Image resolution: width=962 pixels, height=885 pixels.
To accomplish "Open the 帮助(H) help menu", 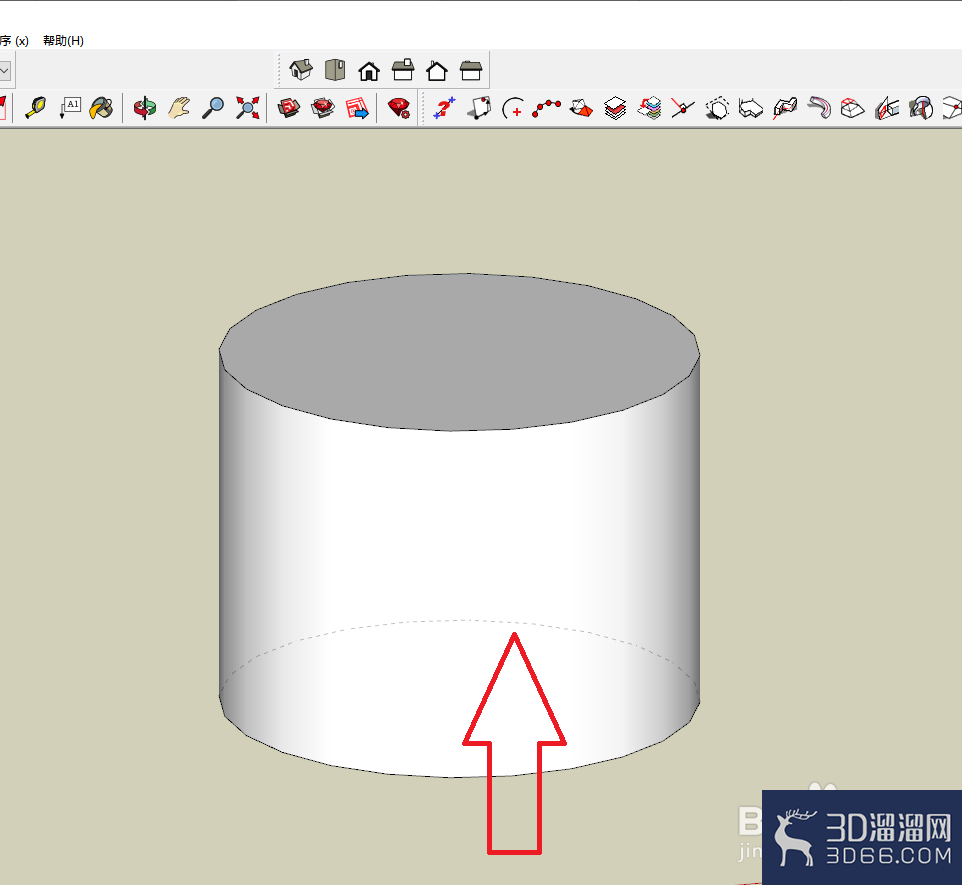I will (63, 41).
